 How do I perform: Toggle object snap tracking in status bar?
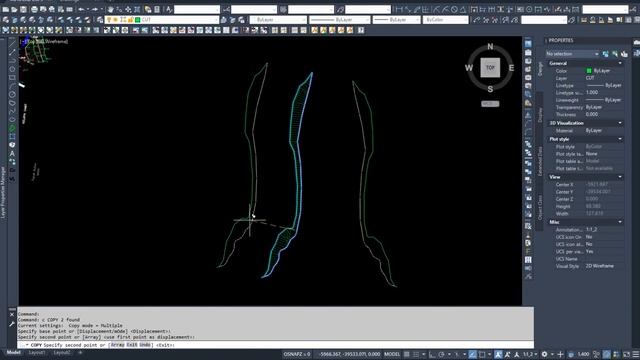coord(473,354)
